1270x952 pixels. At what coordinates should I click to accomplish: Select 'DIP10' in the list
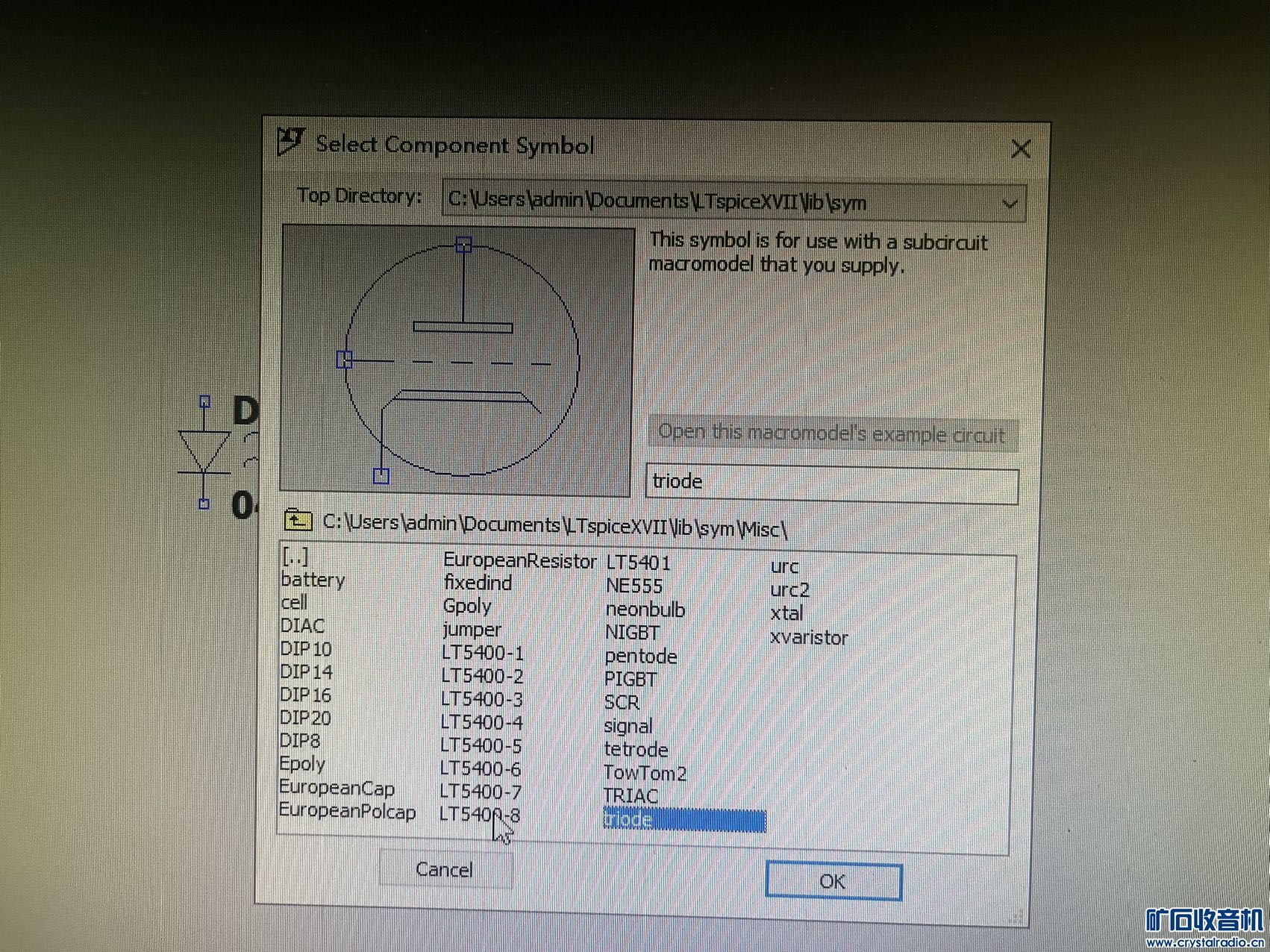click(305, 648)
